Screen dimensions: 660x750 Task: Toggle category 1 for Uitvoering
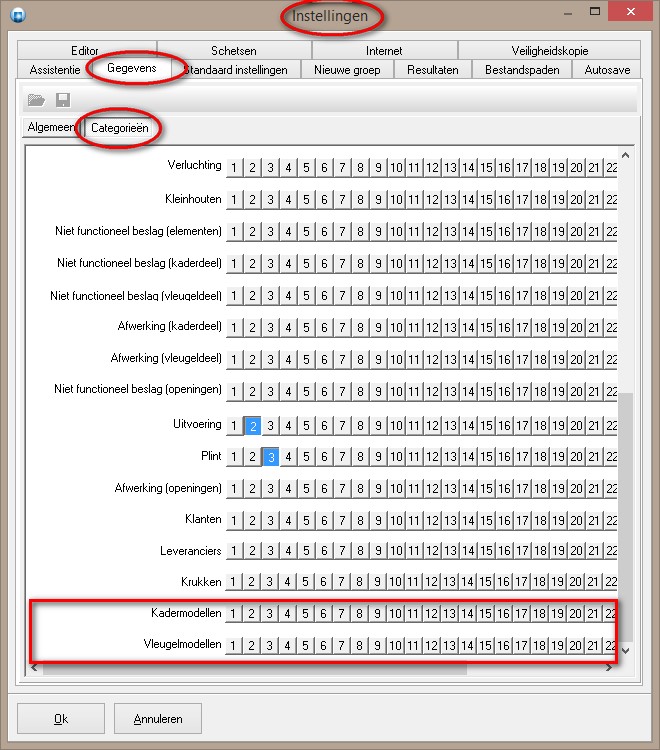[234, 425]
